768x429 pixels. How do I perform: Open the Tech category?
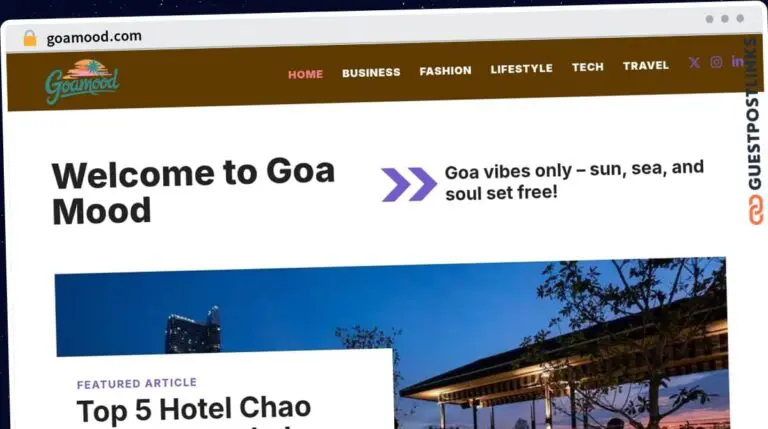(x=588, y=67)
